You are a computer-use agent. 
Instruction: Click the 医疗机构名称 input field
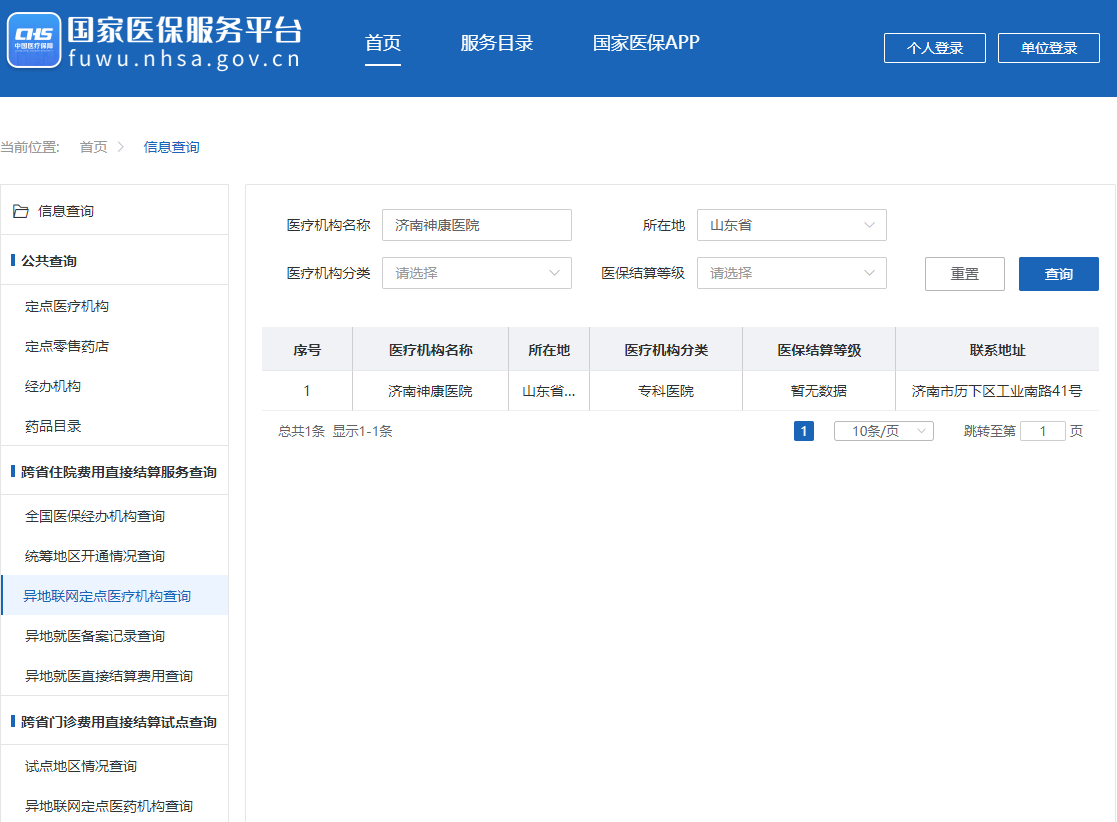476,225
